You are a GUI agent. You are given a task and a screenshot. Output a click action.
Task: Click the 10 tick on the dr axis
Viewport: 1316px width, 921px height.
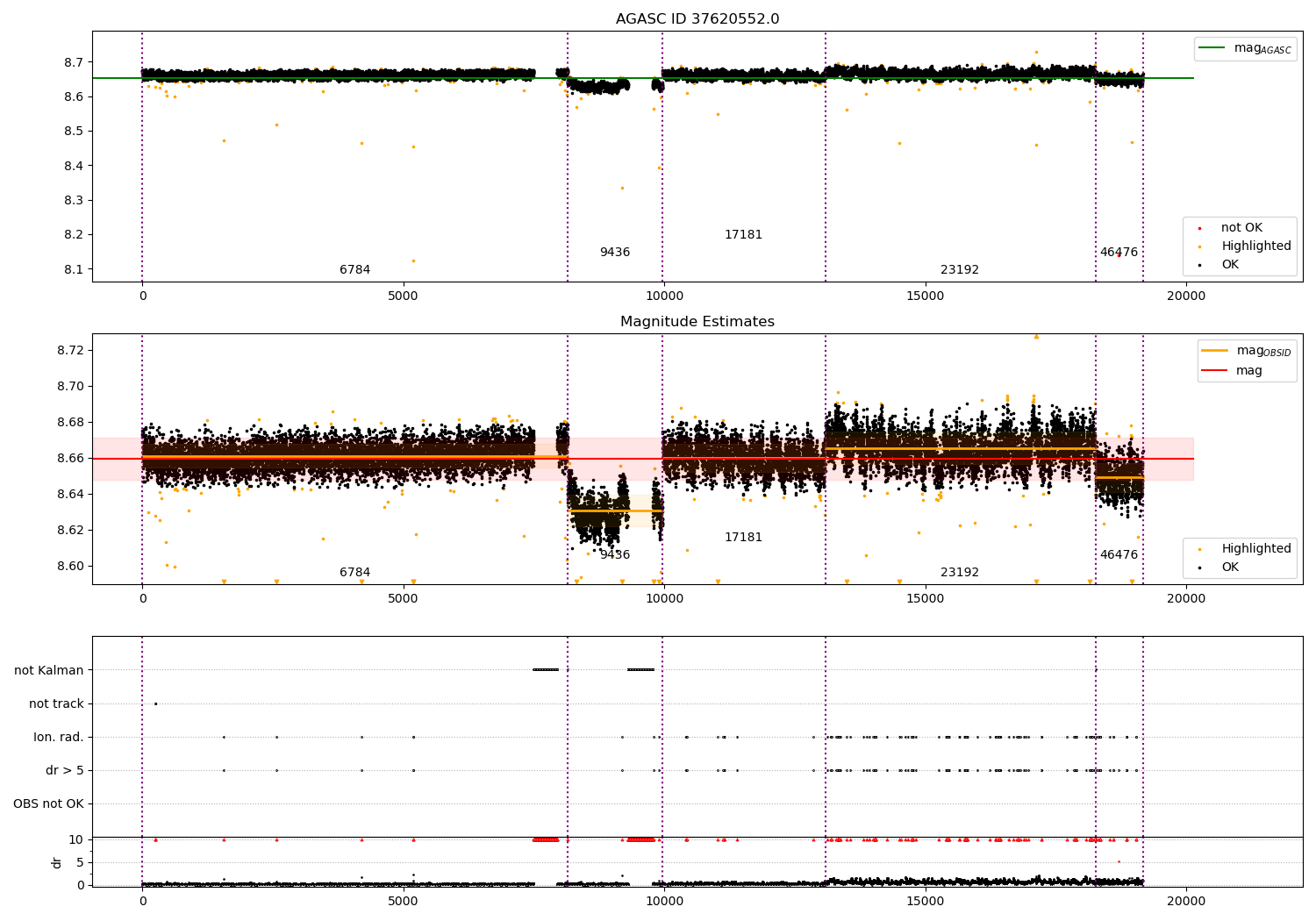click(x=76, y=839)
